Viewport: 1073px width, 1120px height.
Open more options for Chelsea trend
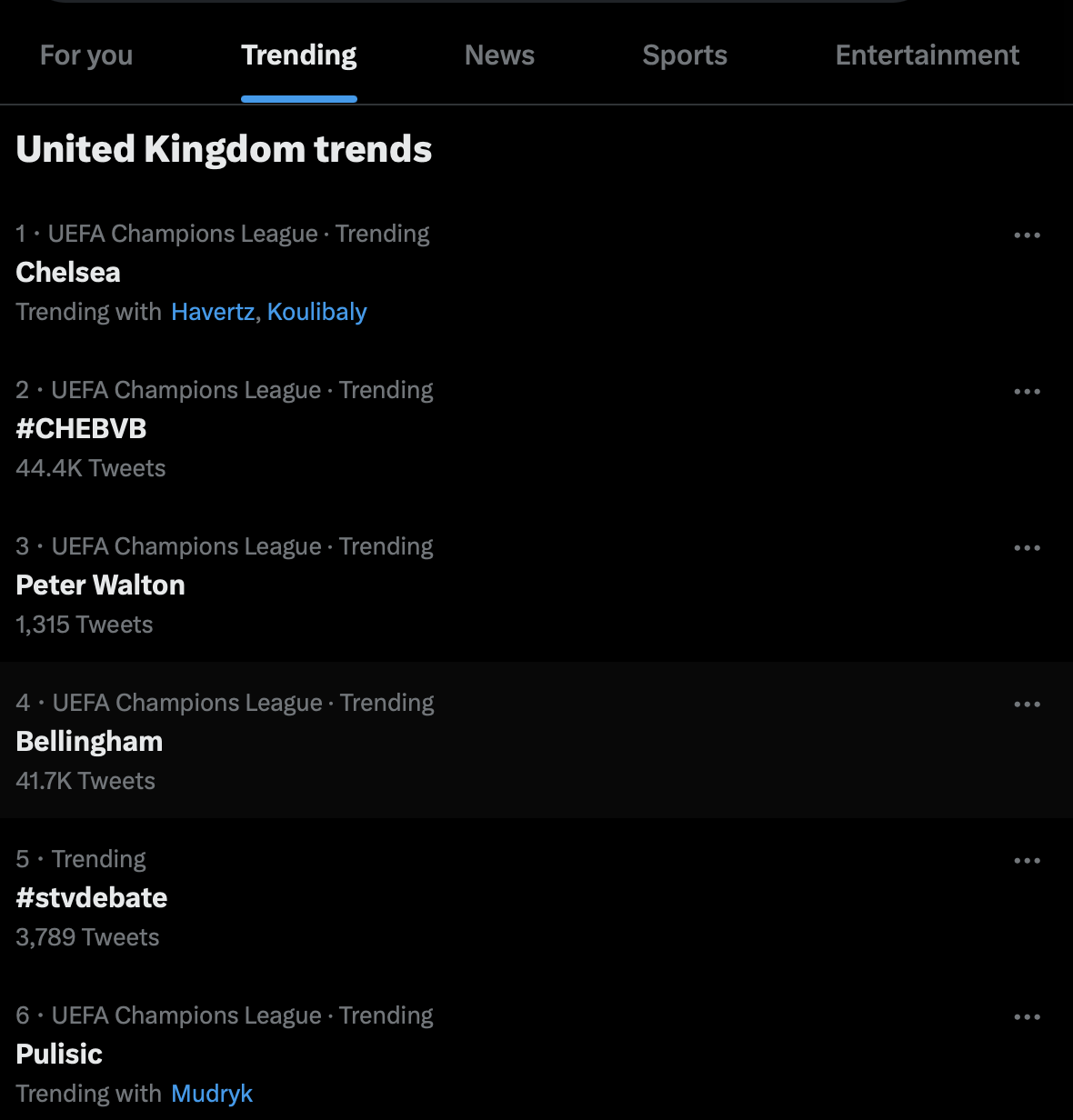[x=1027, y=235]
